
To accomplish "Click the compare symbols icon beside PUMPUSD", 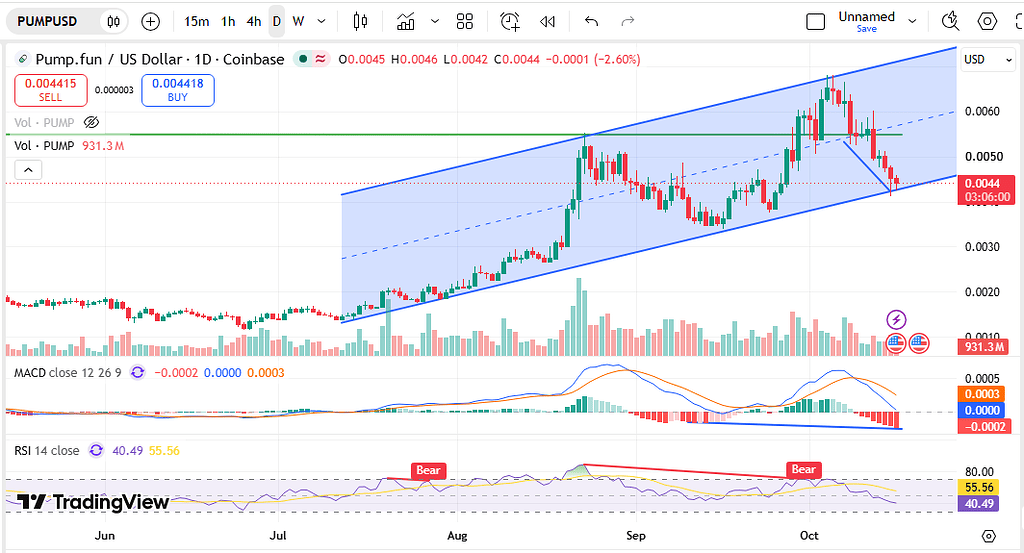I will click(x=114, y=22).
